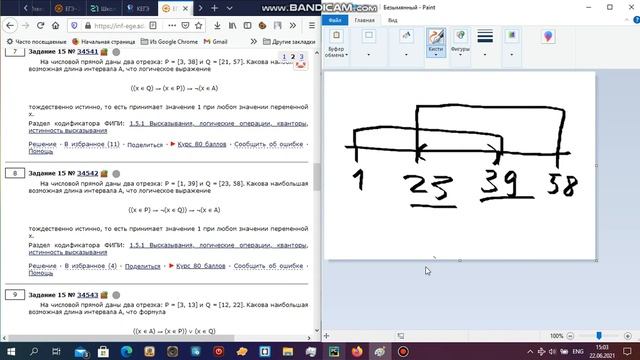Expand the Shapes (Фигуры) dropdown arrow
This screenshot has width=640, height=360.
pyautogui.click(x=460, y=55)
